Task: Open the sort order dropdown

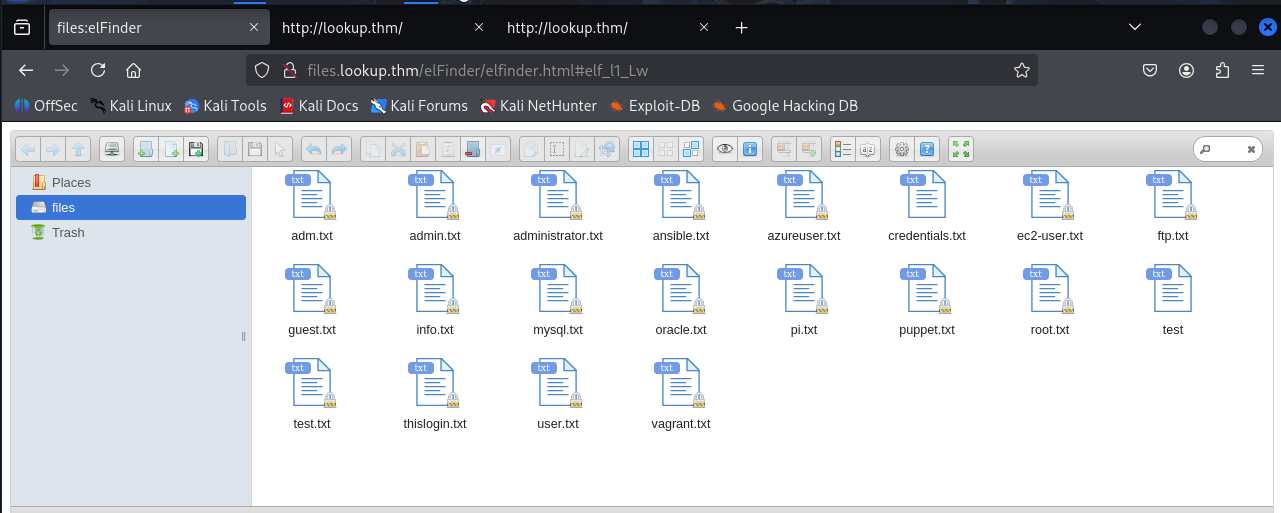Action: (x=868, y=150)
